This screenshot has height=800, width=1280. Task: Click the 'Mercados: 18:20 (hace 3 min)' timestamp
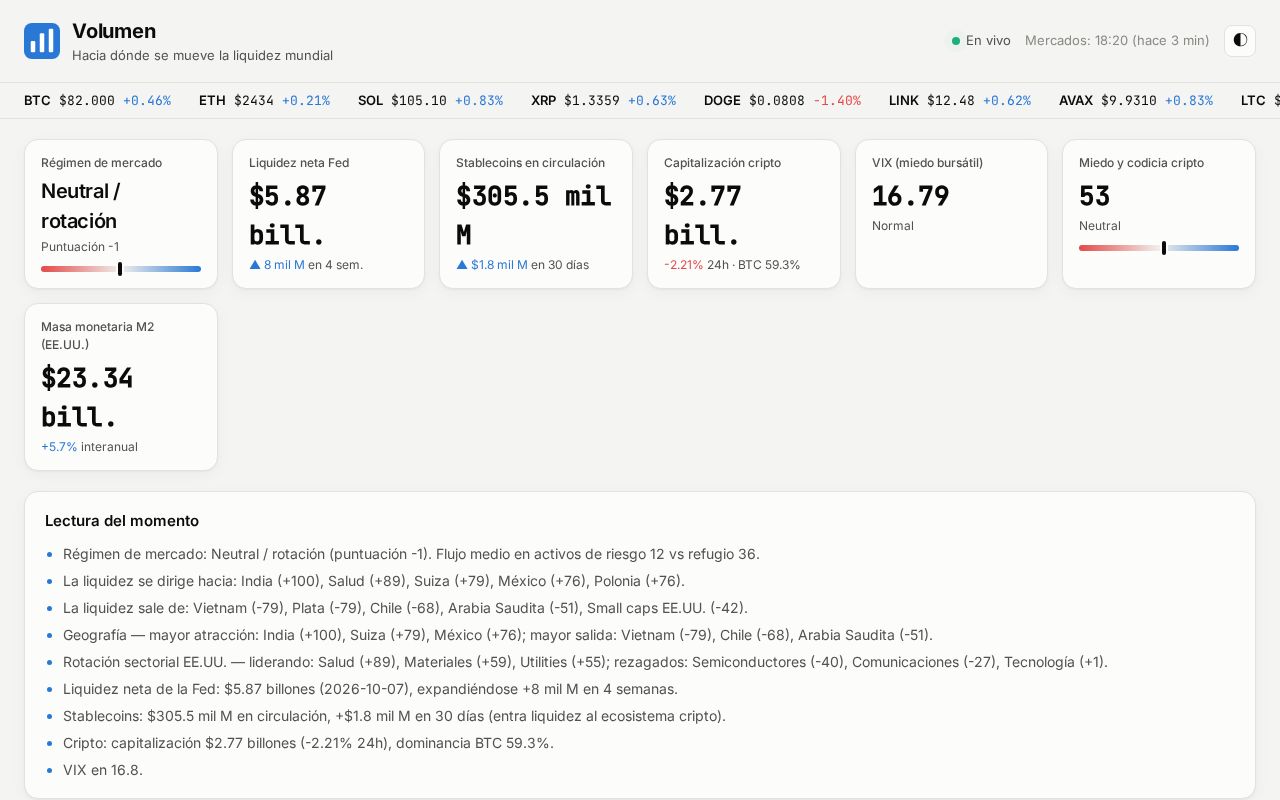(1117, 41)
